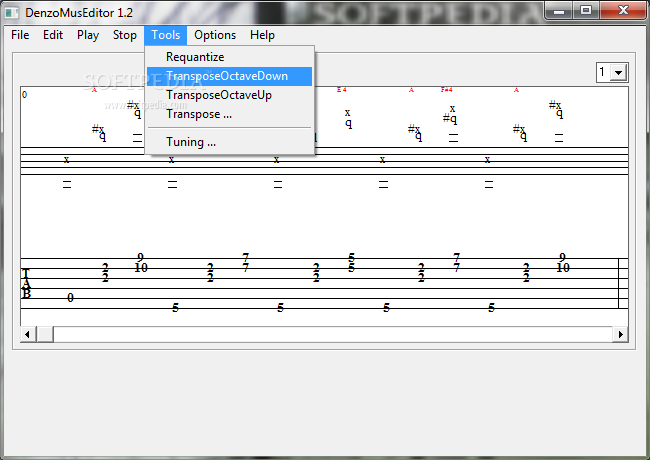Click the red F#4 note label
650x460 pixels.
(446, 90)
